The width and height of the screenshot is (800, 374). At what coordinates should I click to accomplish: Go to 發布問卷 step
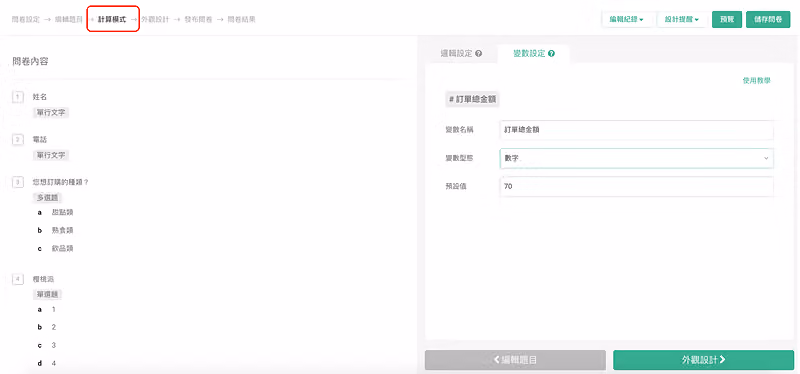198,19
